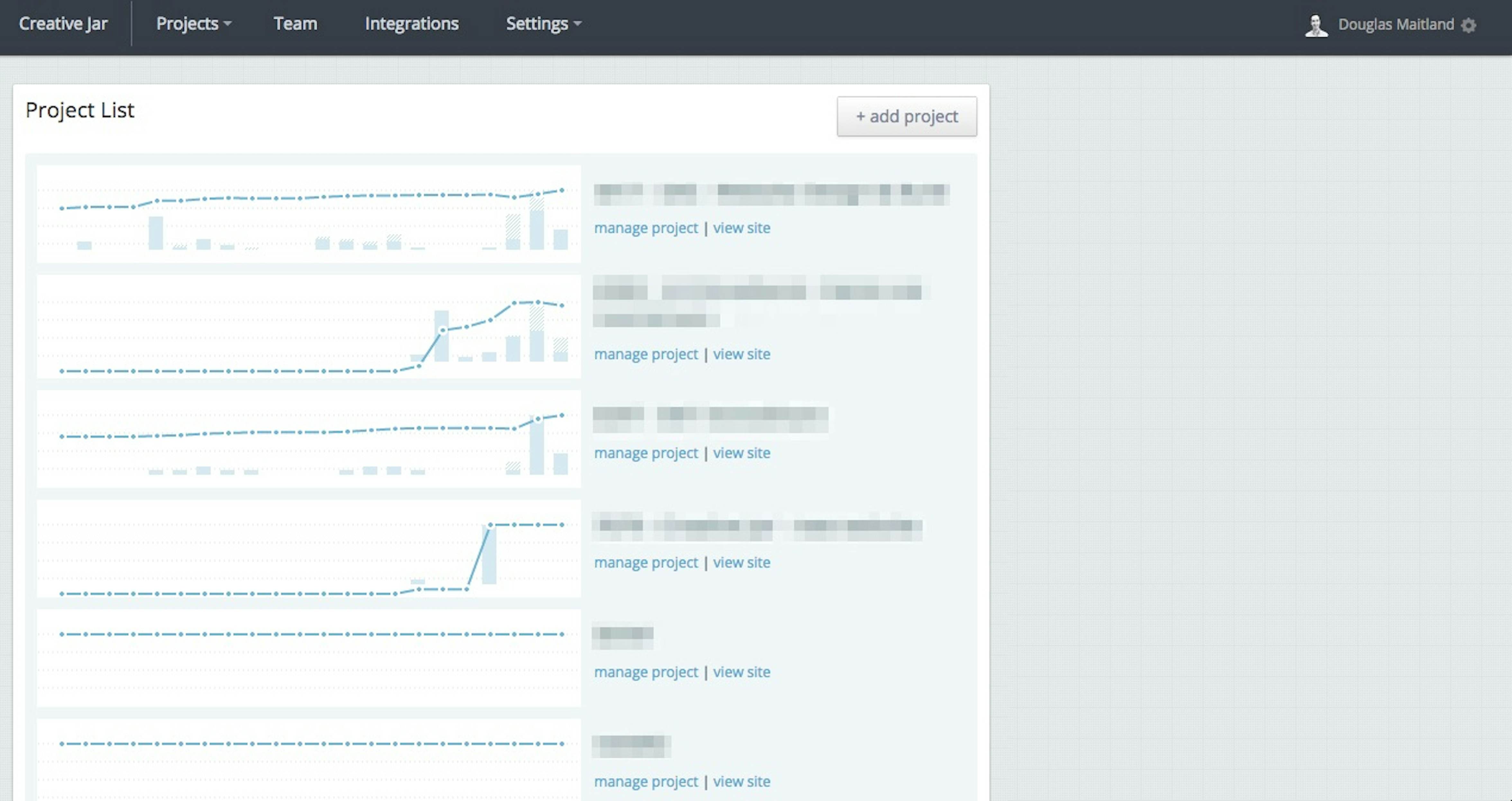Open manage project for the second project

tap(646, 354)
